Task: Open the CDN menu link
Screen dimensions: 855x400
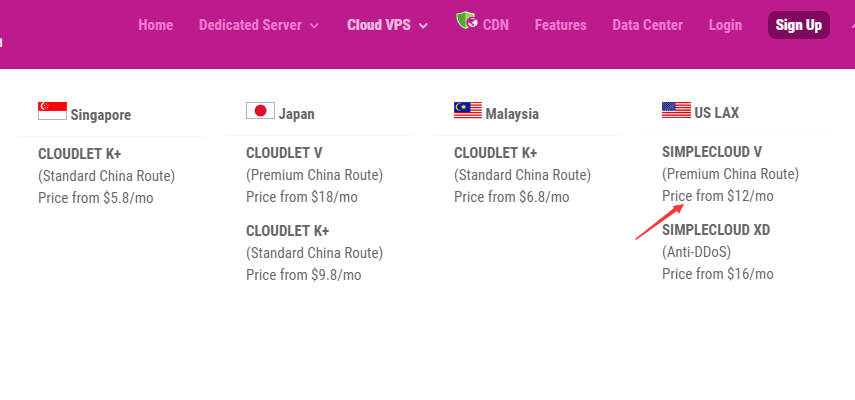Action: [496, 25]
